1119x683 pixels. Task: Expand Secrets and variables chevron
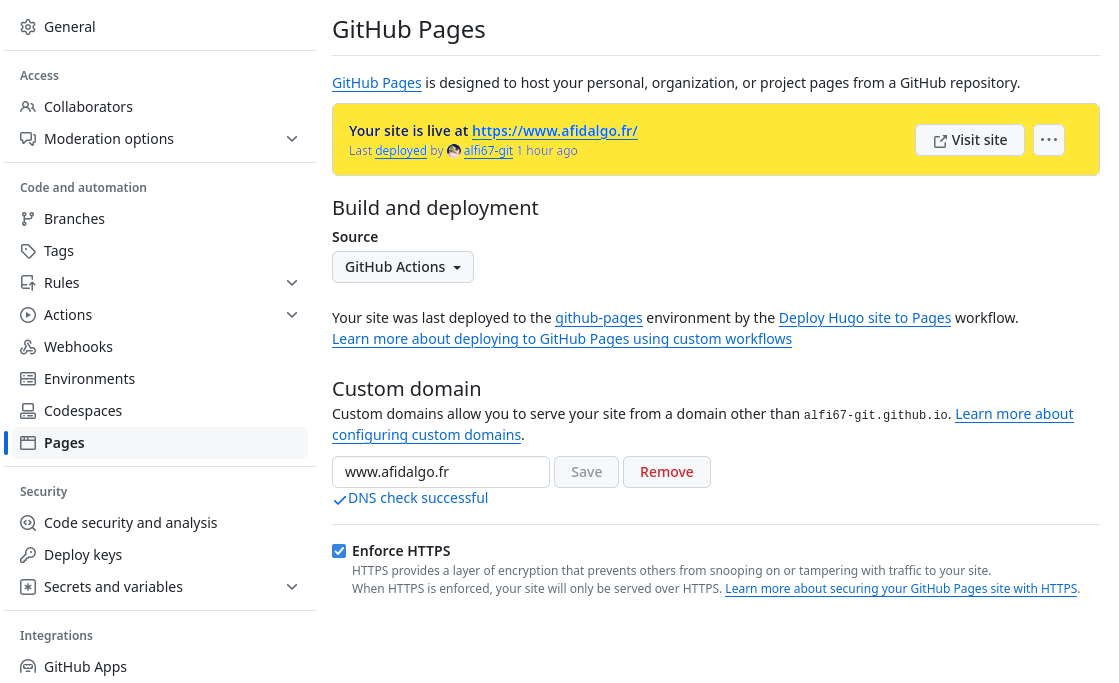292,587
